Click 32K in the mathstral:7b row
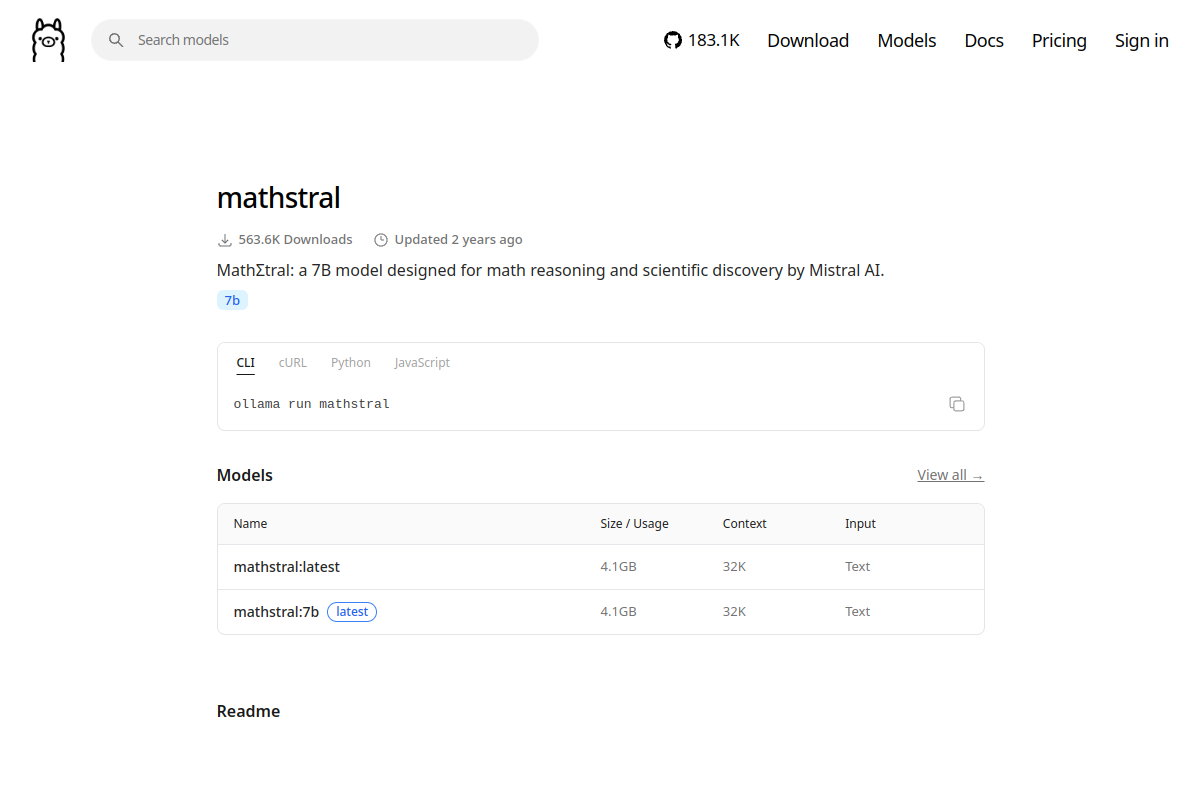This screenshot has width=1200, height=800. (x=734, y=612)
